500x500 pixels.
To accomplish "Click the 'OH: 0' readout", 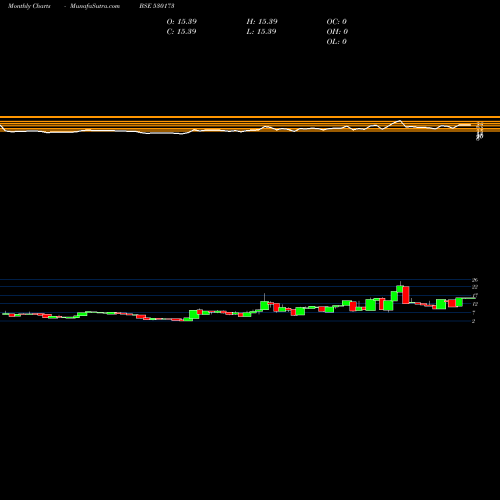I will [x=337, y=32].
